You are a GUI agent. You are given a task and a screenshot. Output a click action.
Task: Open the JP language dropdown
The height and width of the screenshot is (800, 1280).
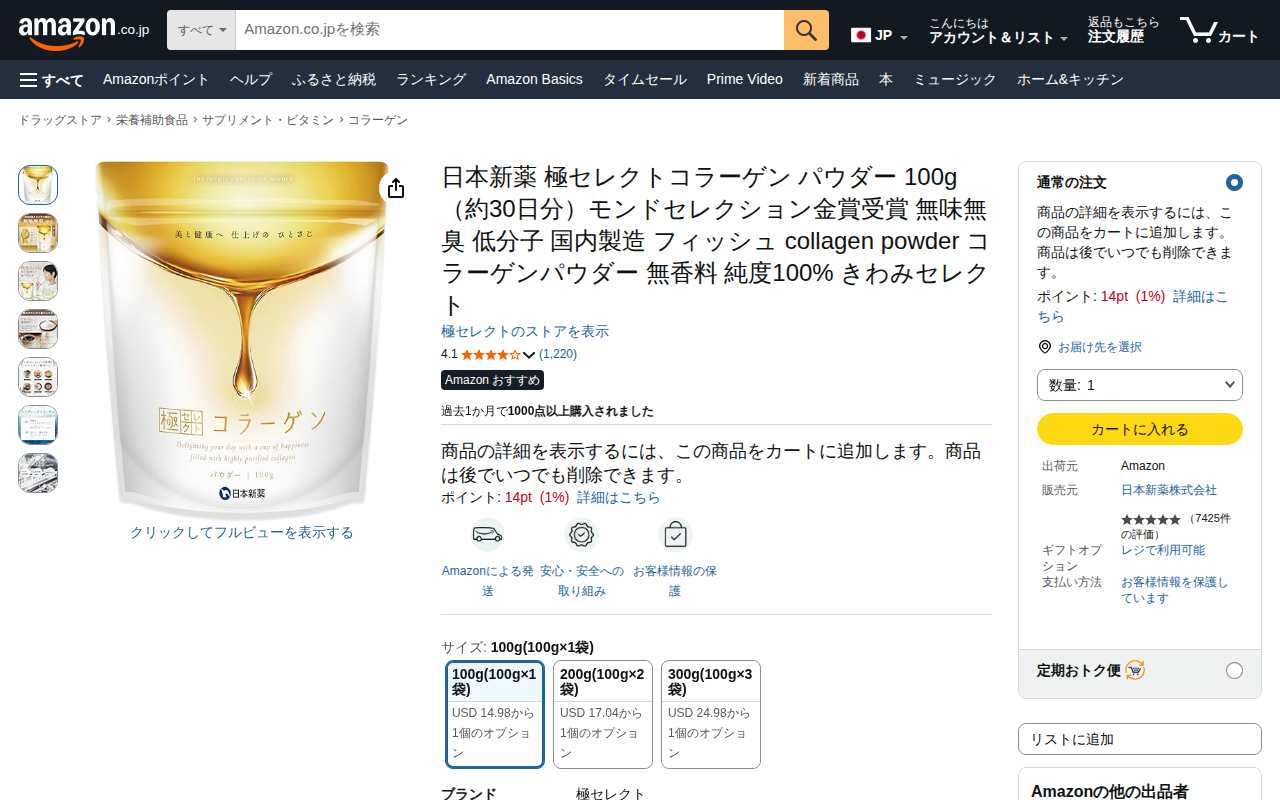(x=880, y=36)
